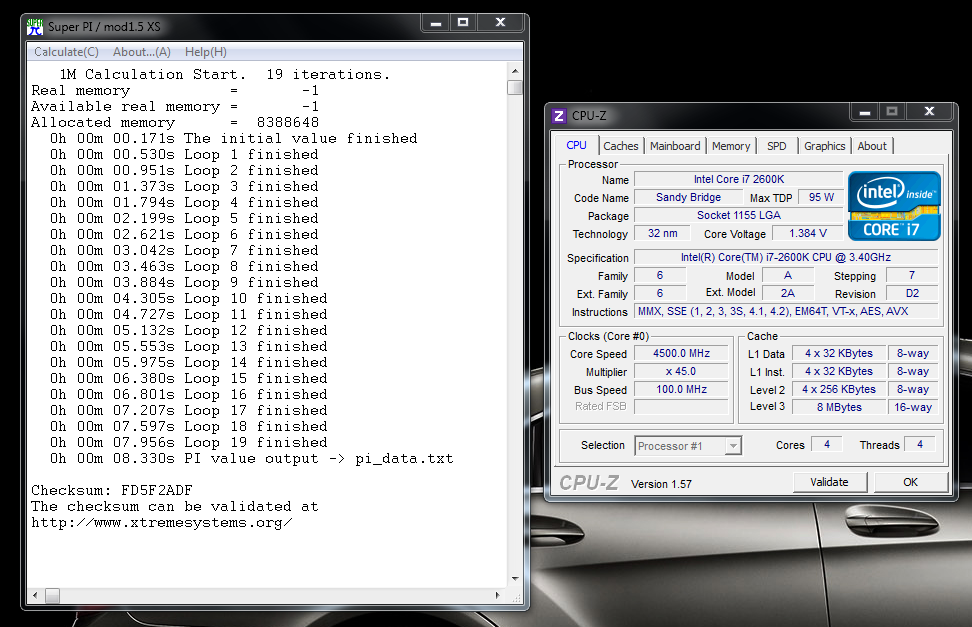Click the 'http://www.xtremesystems.org/' text line
The height and width of the screenshot is (627, 972).
162,523
